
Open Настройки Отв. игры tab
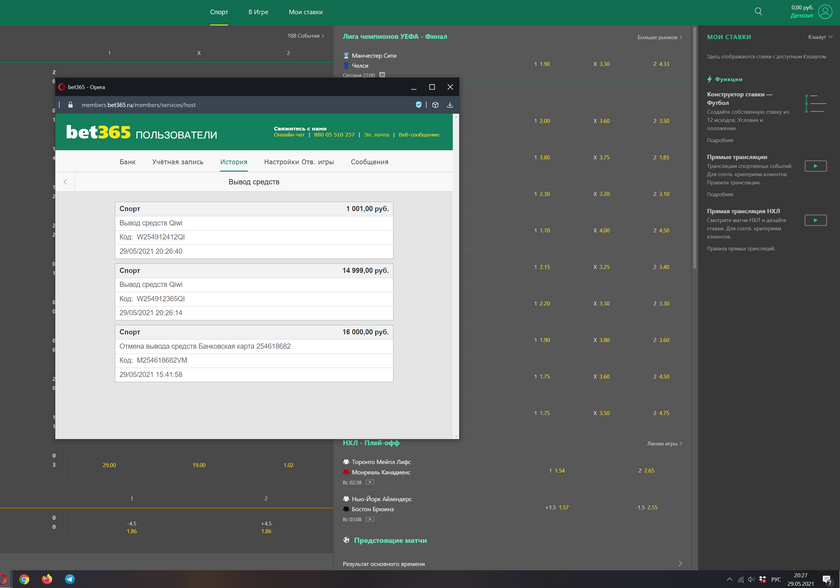(299, 162)
